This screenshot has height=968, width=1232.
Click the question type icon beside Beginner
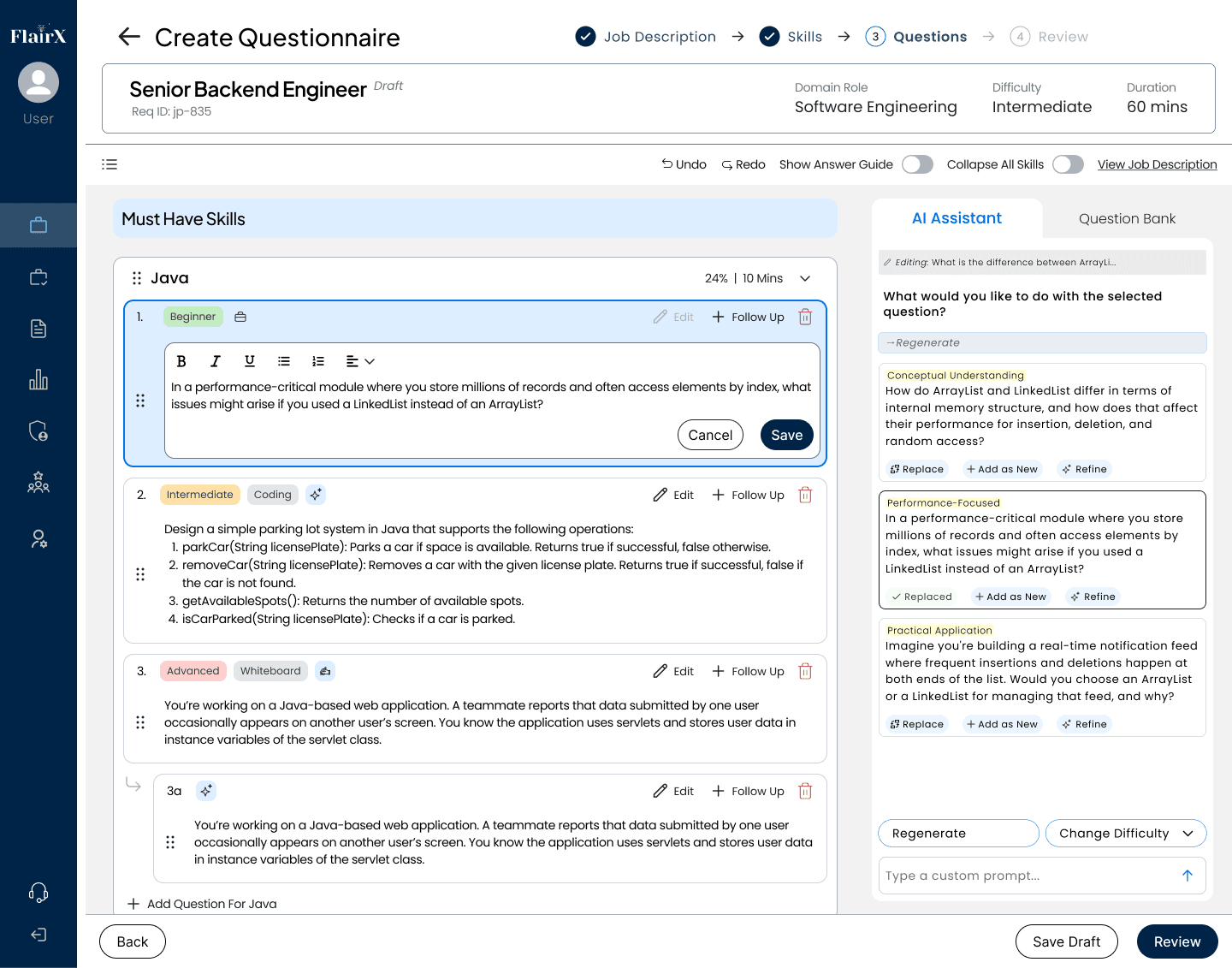tap(240, 317)
